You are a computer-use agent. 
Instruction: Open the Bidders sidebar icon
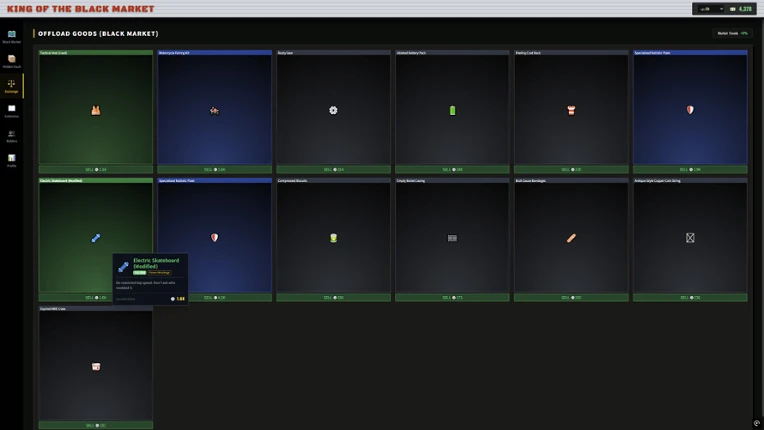(x=12, y=135)
